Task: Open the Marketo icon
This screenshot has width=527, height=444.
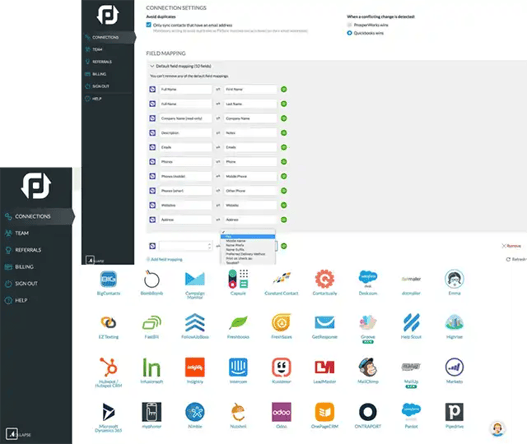Action: click(454, 367)
